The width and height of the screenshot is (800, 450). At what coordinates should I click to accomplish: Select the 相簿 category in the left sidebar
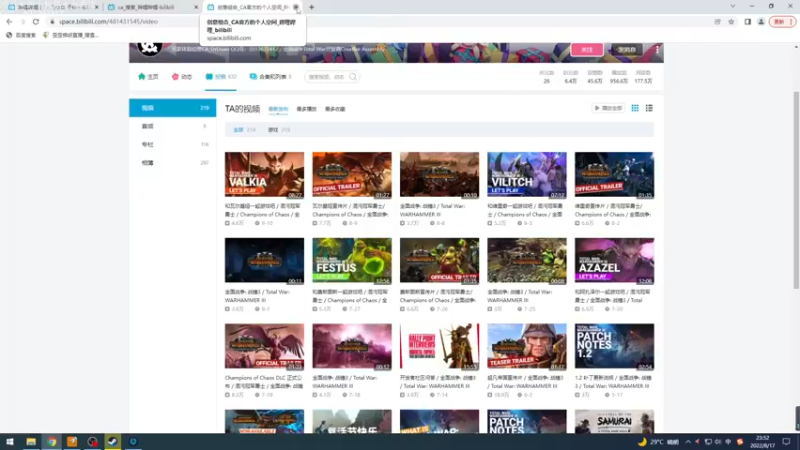pyautogui.click(x=172, y=163)
